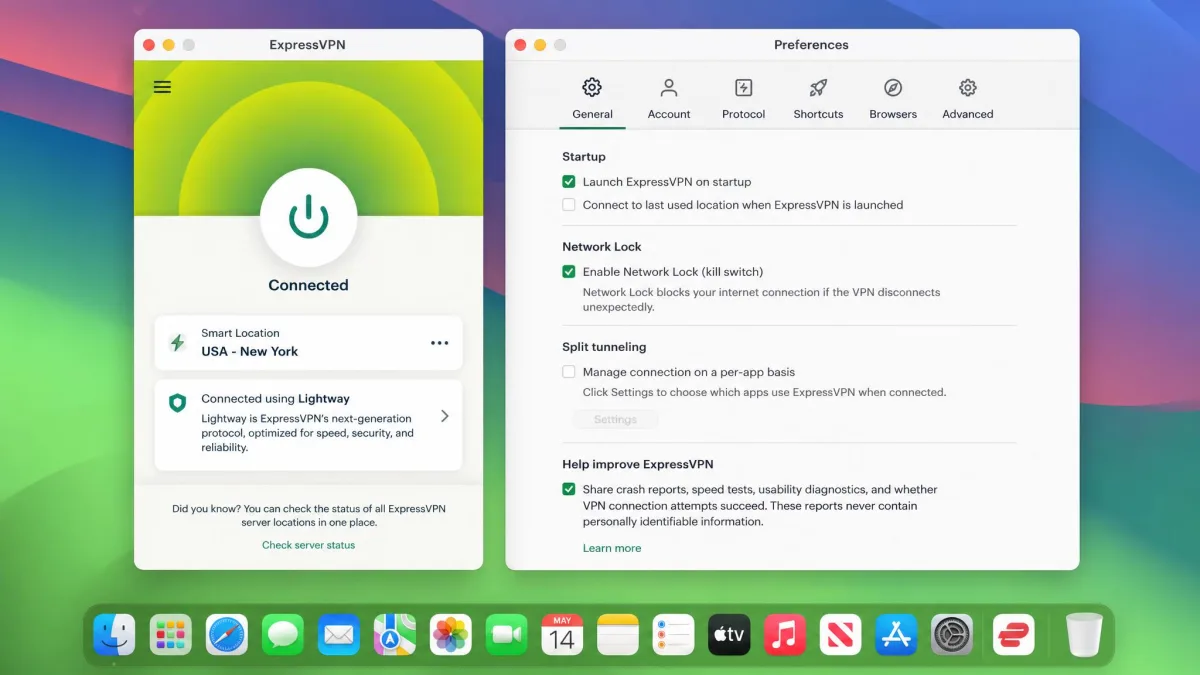The width and height of the screenshot is (1200, 675).
Task: Open Maps from the dock
Action: 395,634
